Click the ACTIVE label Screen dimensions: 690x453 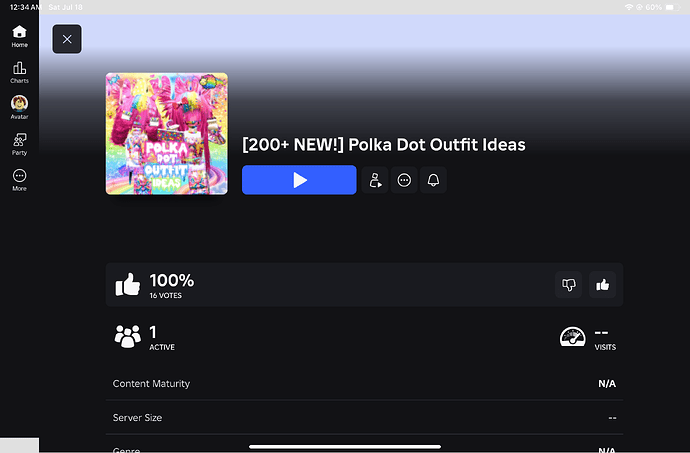(x=162, y=347)
